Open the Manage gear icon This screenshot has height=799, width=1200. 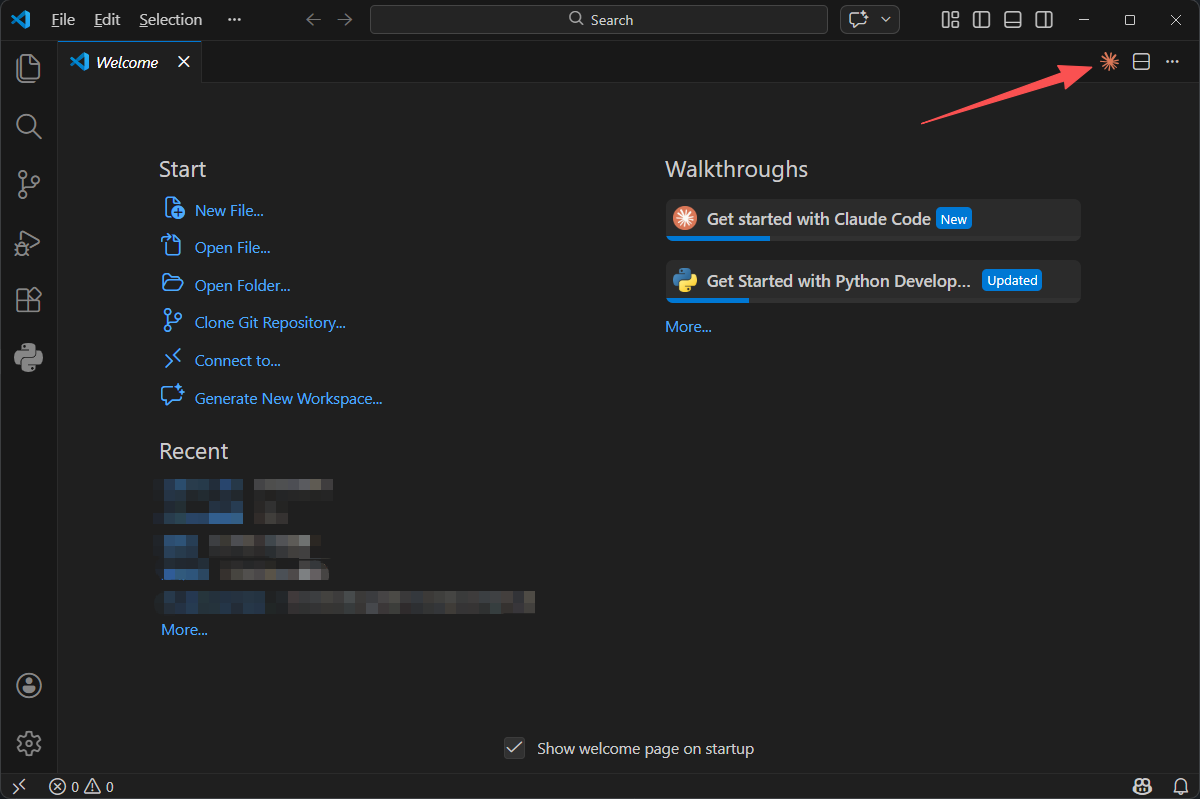coord(28,743)
